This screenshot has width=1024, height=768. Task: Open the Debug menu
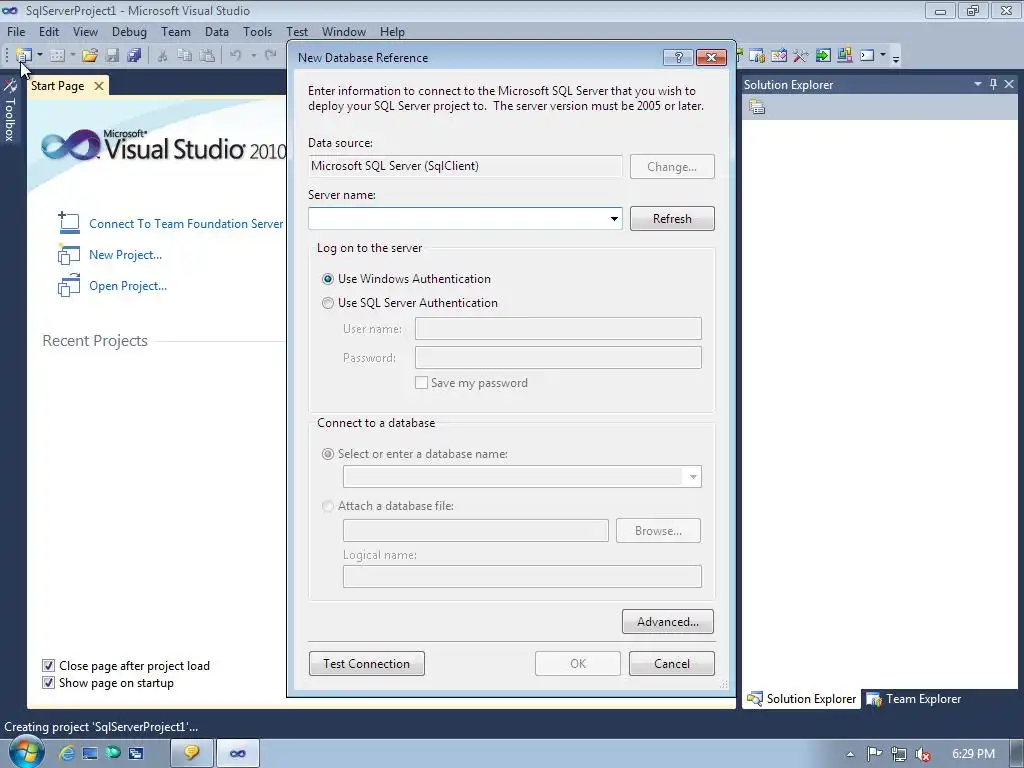tap(129, 31)
